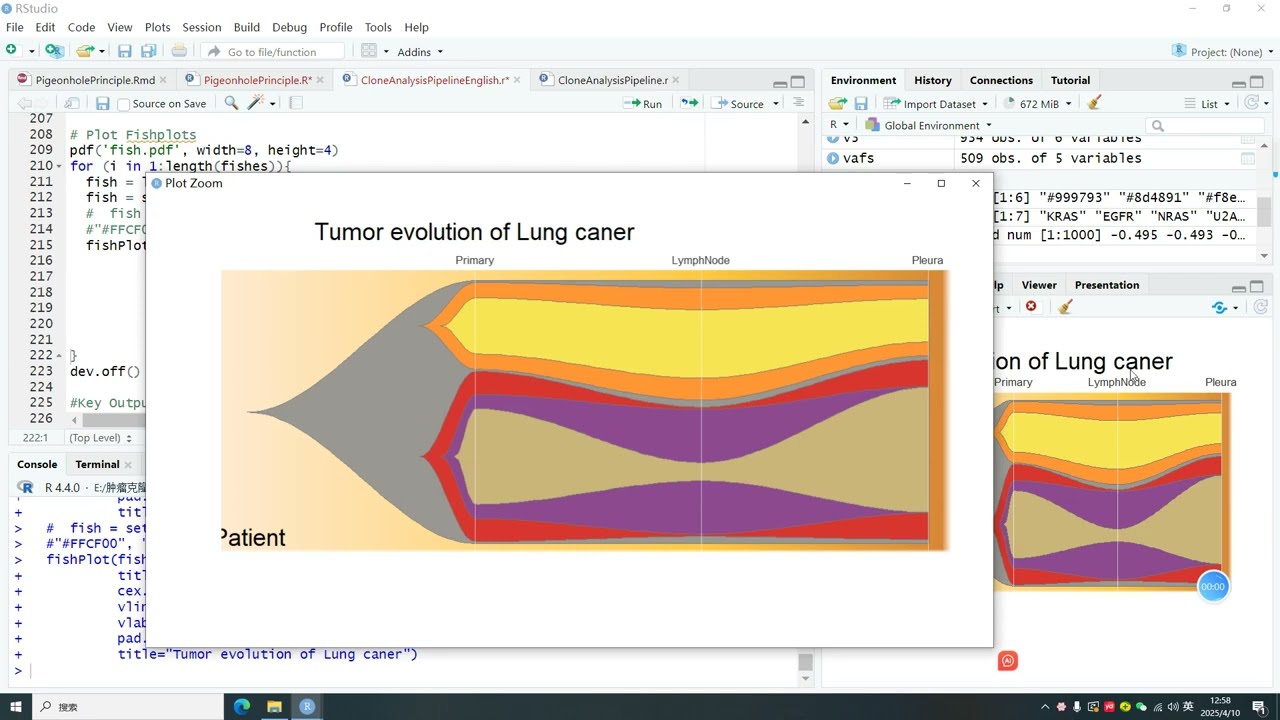The height and width of the screenshot is (720, 1280).
Task: Open the notification center icon
Action: [x=1260, y=707]
